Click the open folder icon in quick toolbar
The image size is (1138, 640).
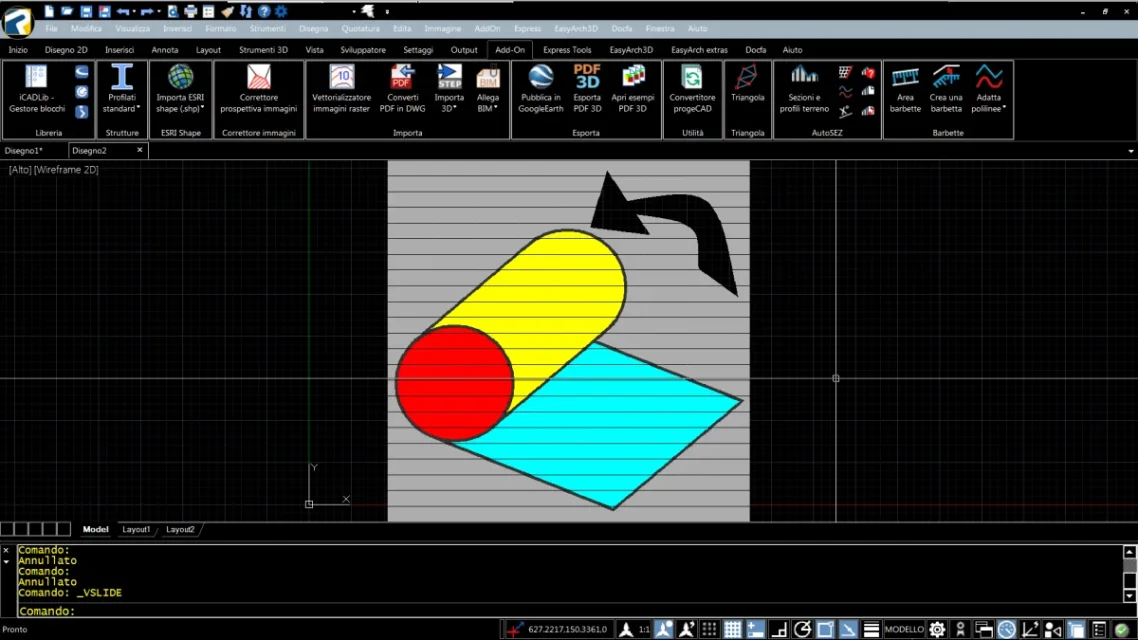67,12
